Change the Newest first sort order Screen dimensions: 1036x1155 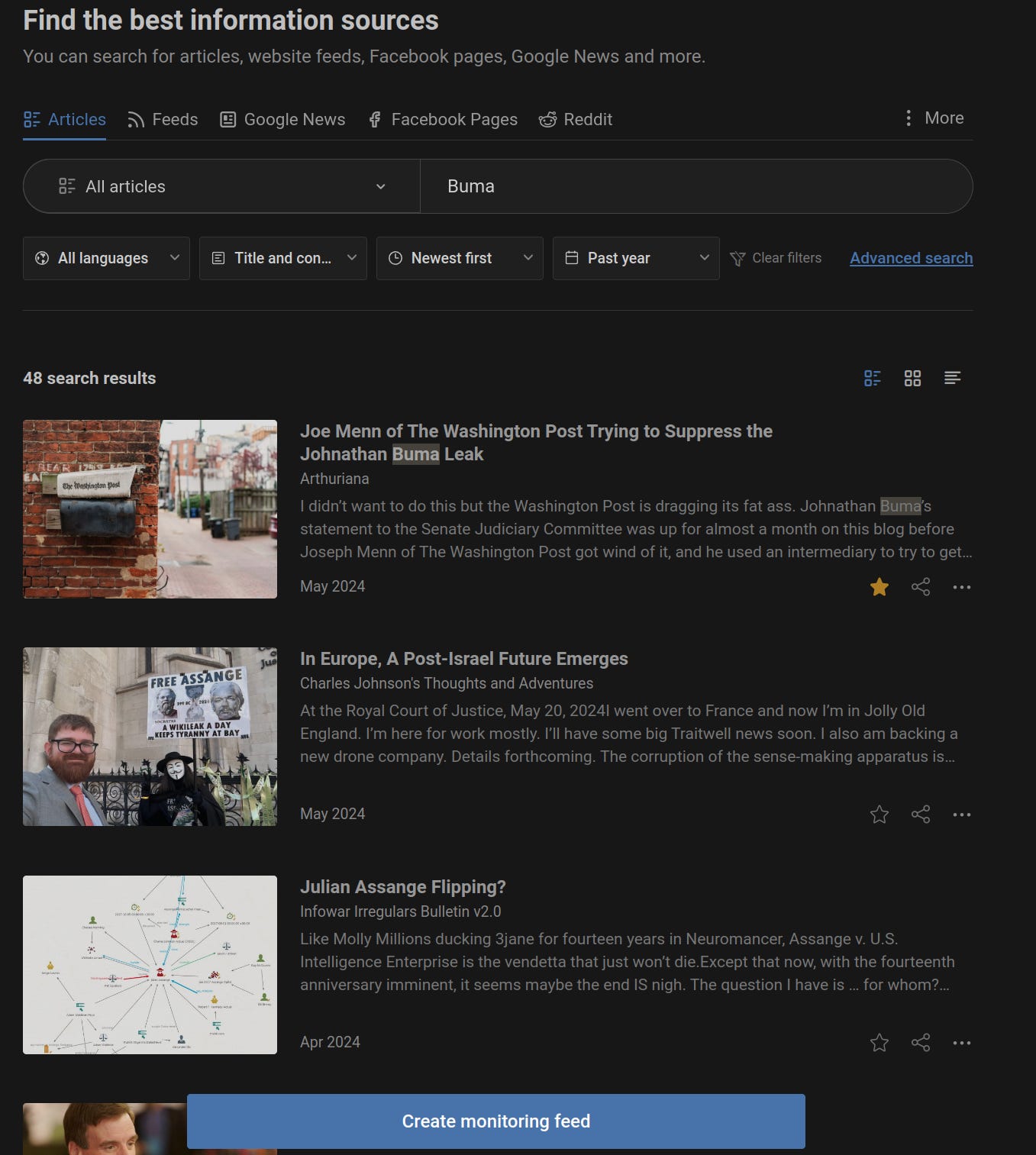[x=459, y=258]
